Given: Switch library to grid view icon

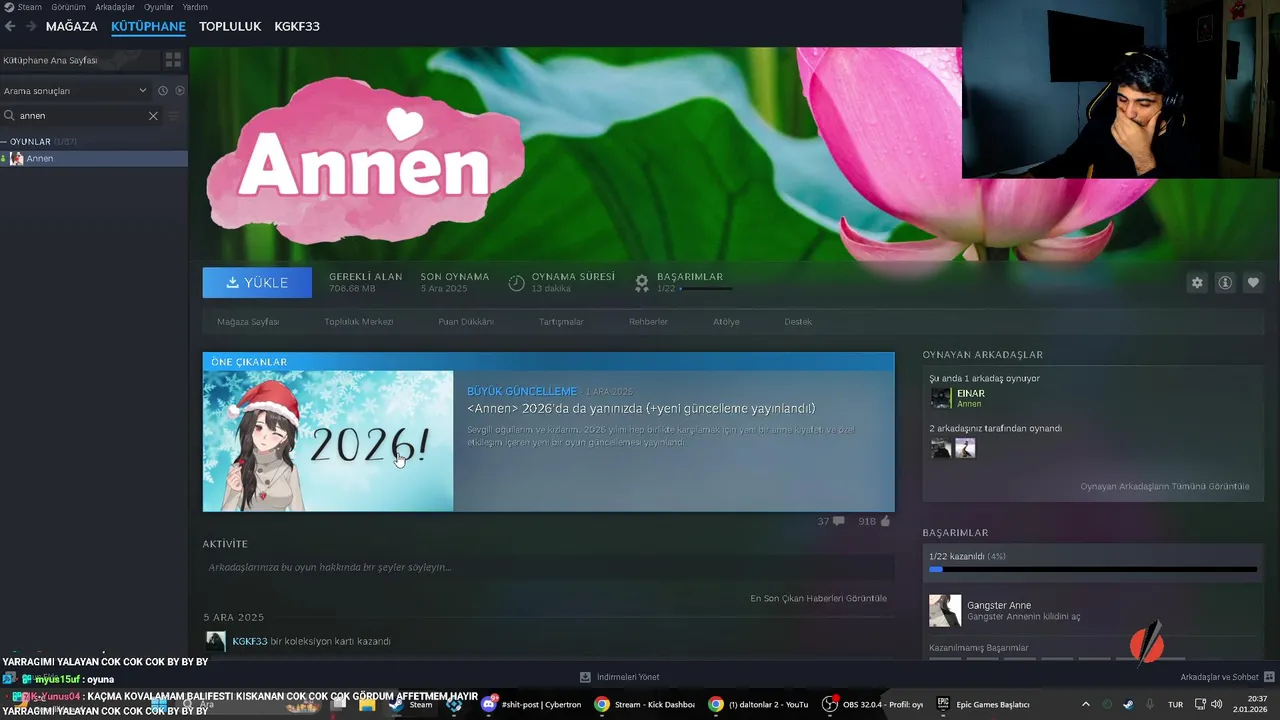Looking at the screenshot, I should [x=173, y=60].
